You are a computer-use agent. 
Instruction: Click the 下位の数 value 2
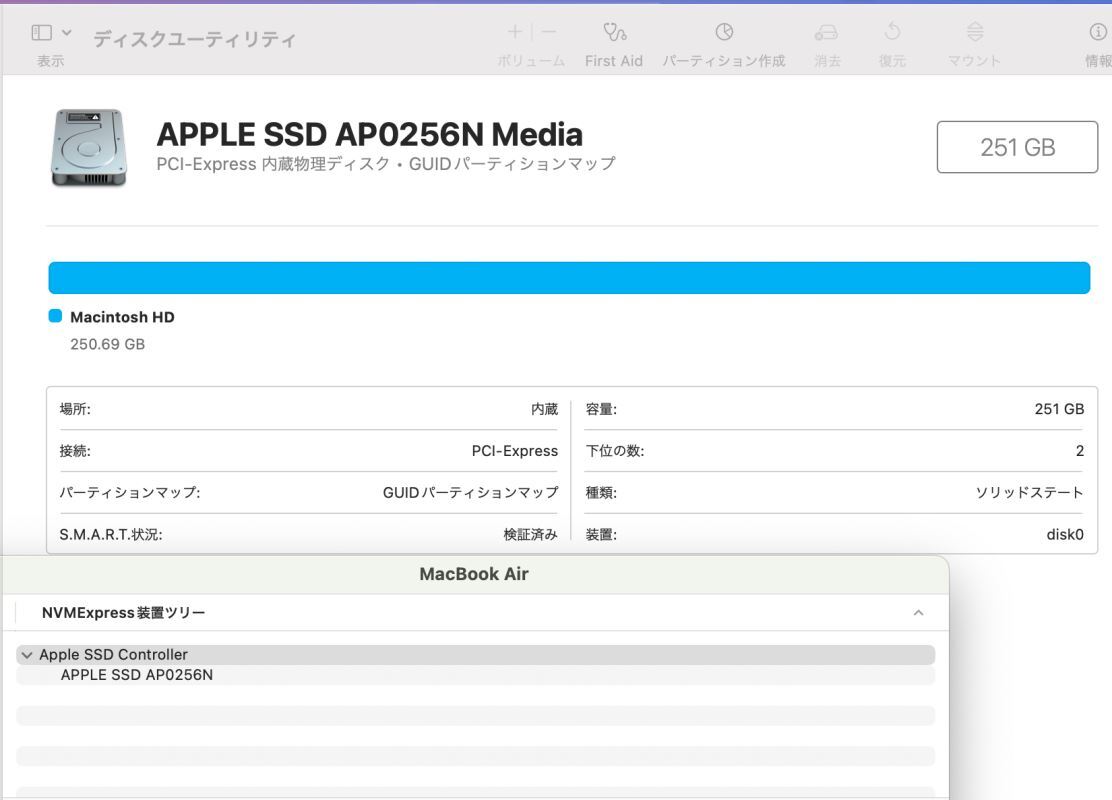1079,451
